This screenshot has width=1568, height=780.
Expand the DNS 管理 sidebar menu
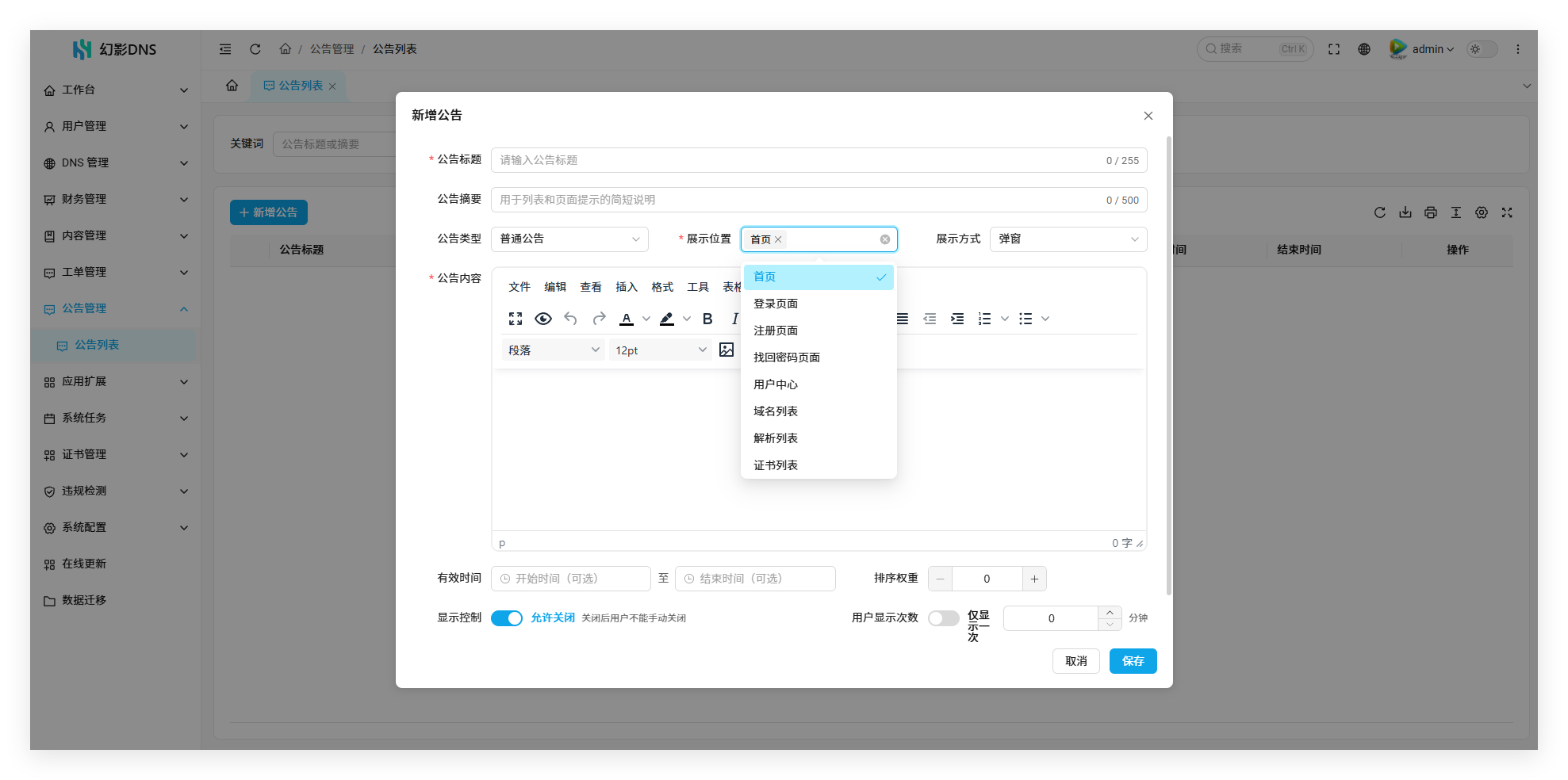coord(116,162)
